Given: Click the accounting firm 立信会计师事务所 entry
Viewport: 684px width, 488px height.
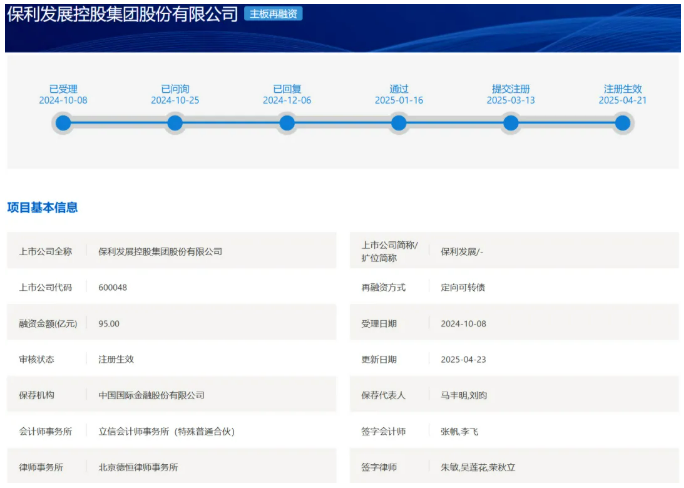Looking at the screenshot, I should pyautogui.click(x=166, y=431).
